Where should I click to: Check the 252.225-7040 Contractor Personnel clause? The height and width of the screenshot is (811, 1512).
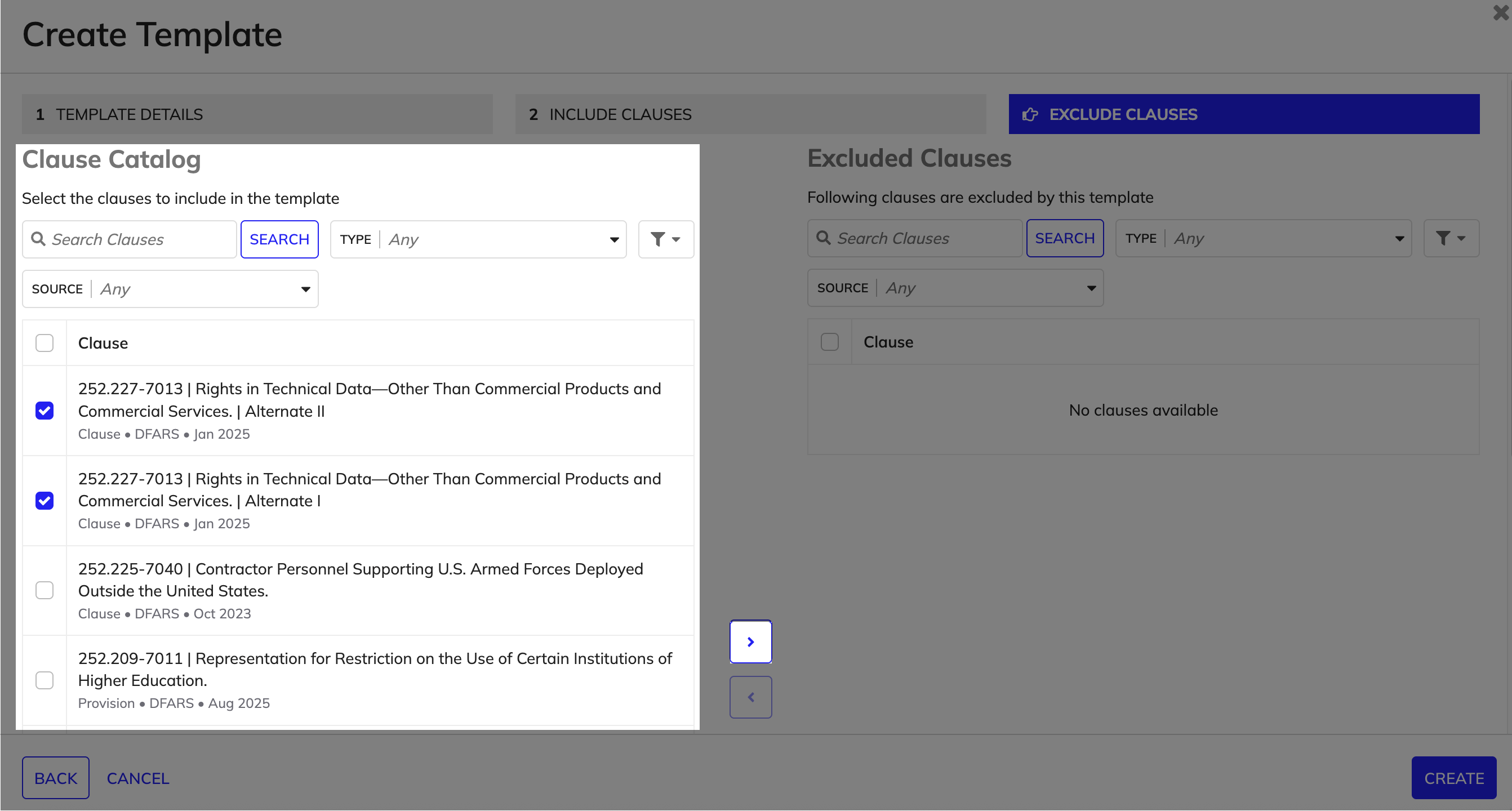(44, 590)
